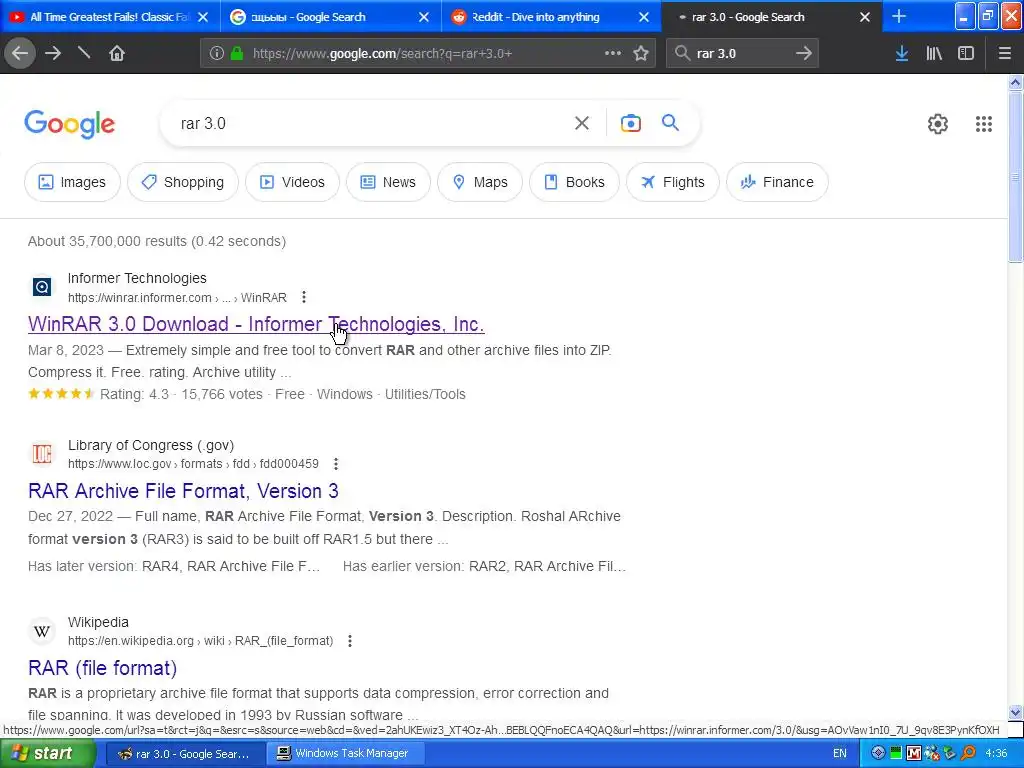The width and height of the screenshot is (1024, 768).
Task: Close the Reddit tab
Action: [x=644, y=17]
